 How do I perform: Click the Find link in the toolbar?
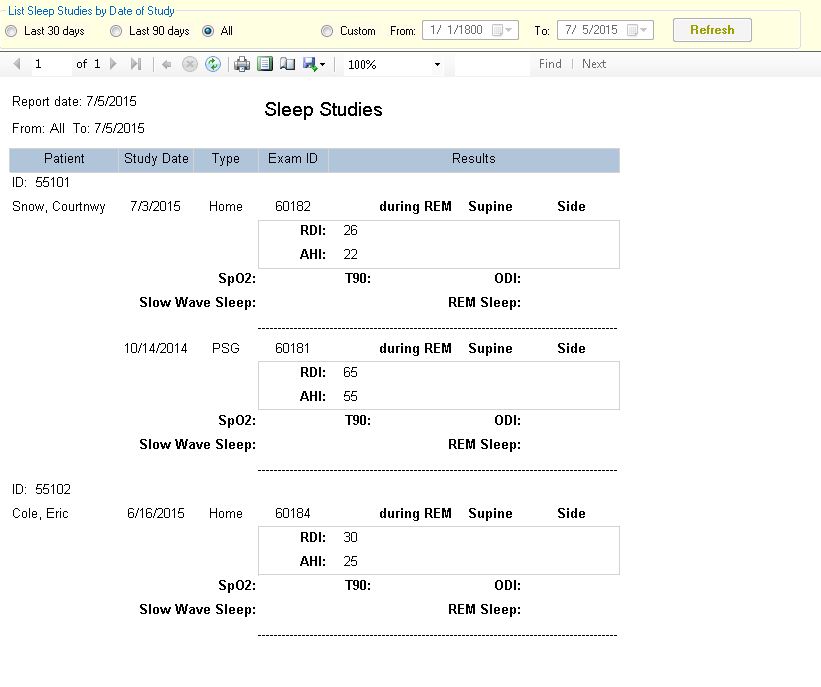point(549,64)
